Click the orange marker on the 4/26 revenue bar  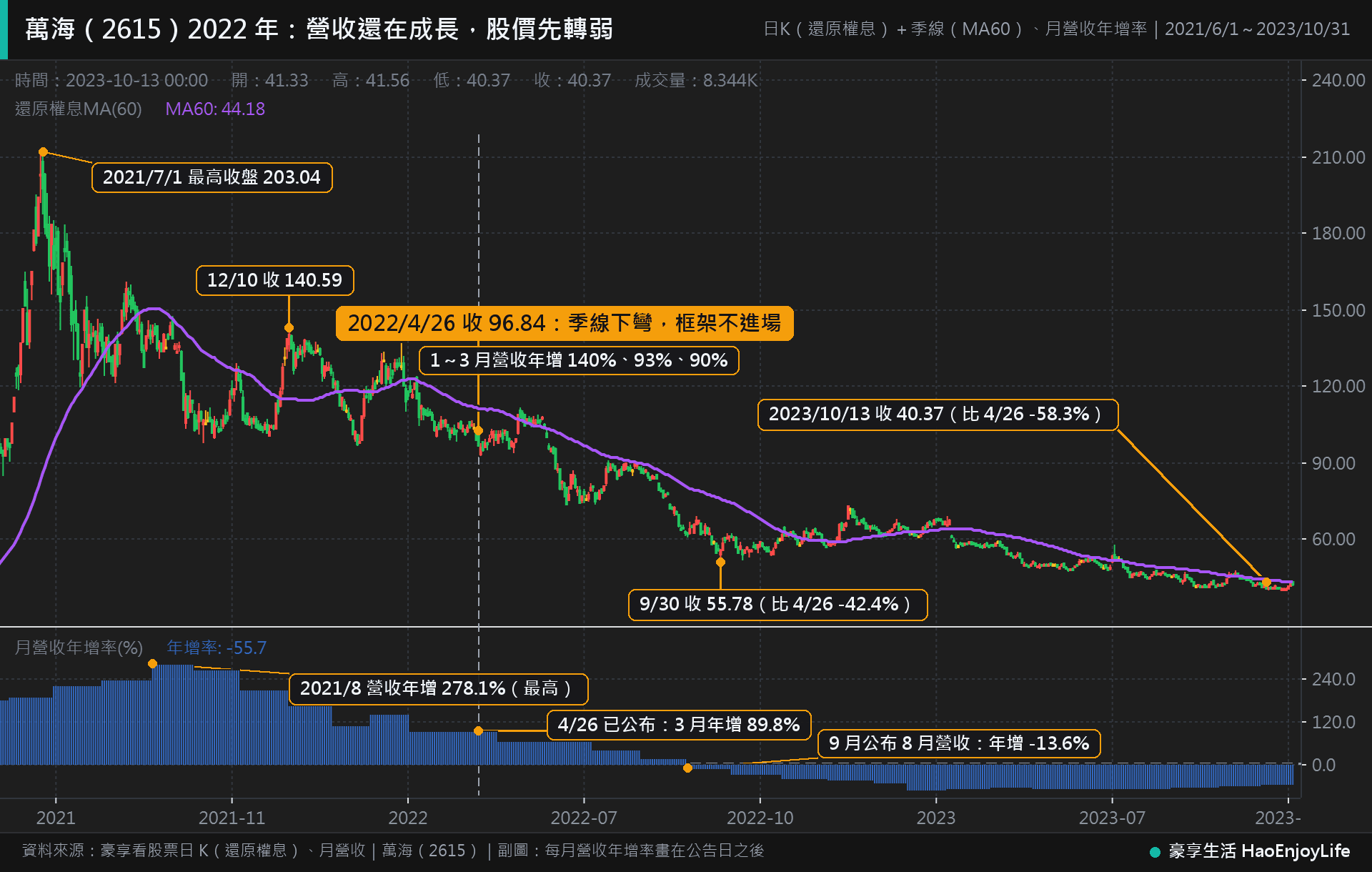(x=479, y=731)
